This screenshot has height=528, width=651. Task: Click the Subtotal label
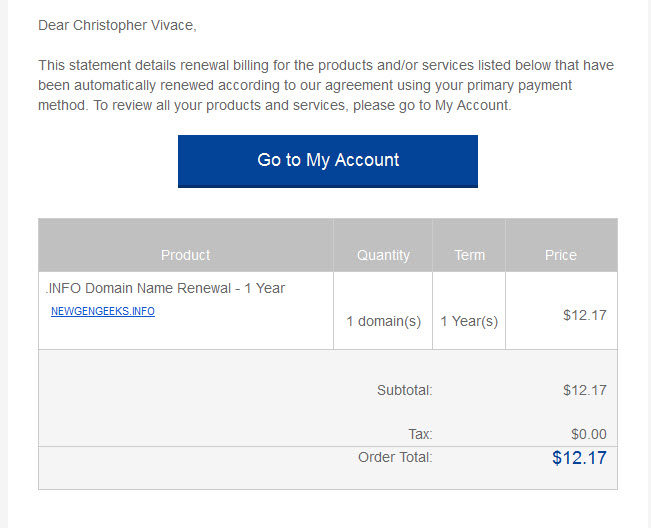click(x=404, y=390)
